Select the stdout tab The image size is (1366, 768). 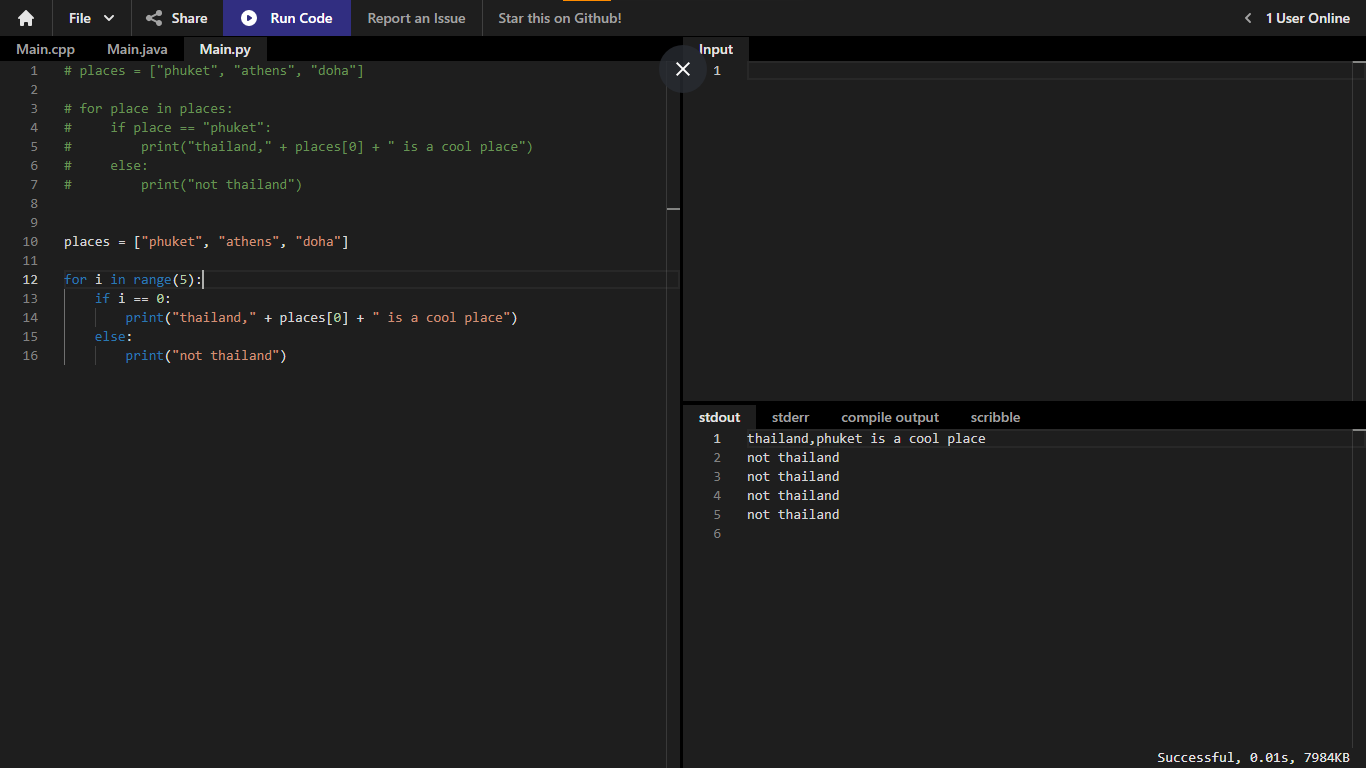tap(719, 417)
